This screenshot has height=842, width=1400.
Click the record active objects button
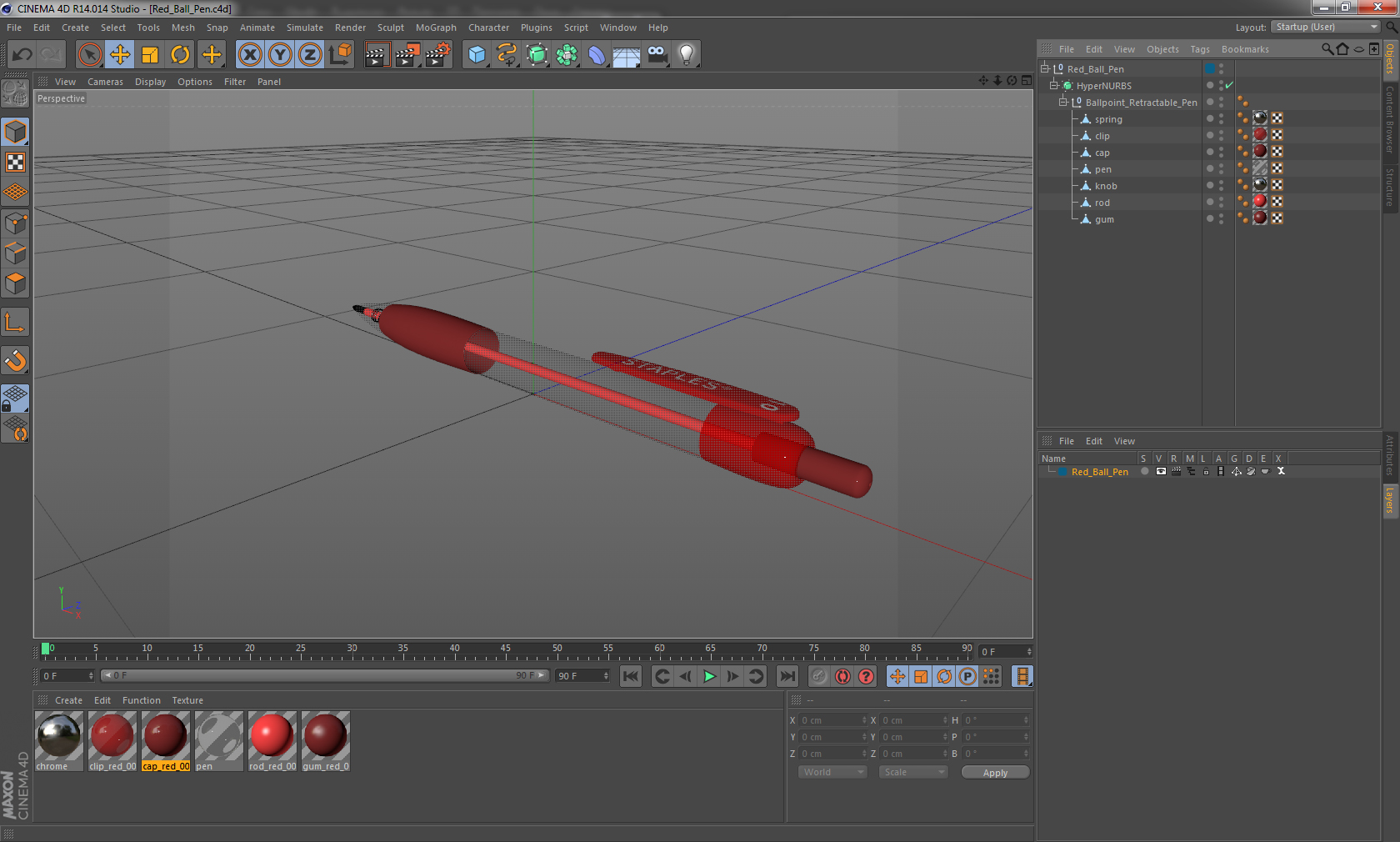[x=819, y=676]
